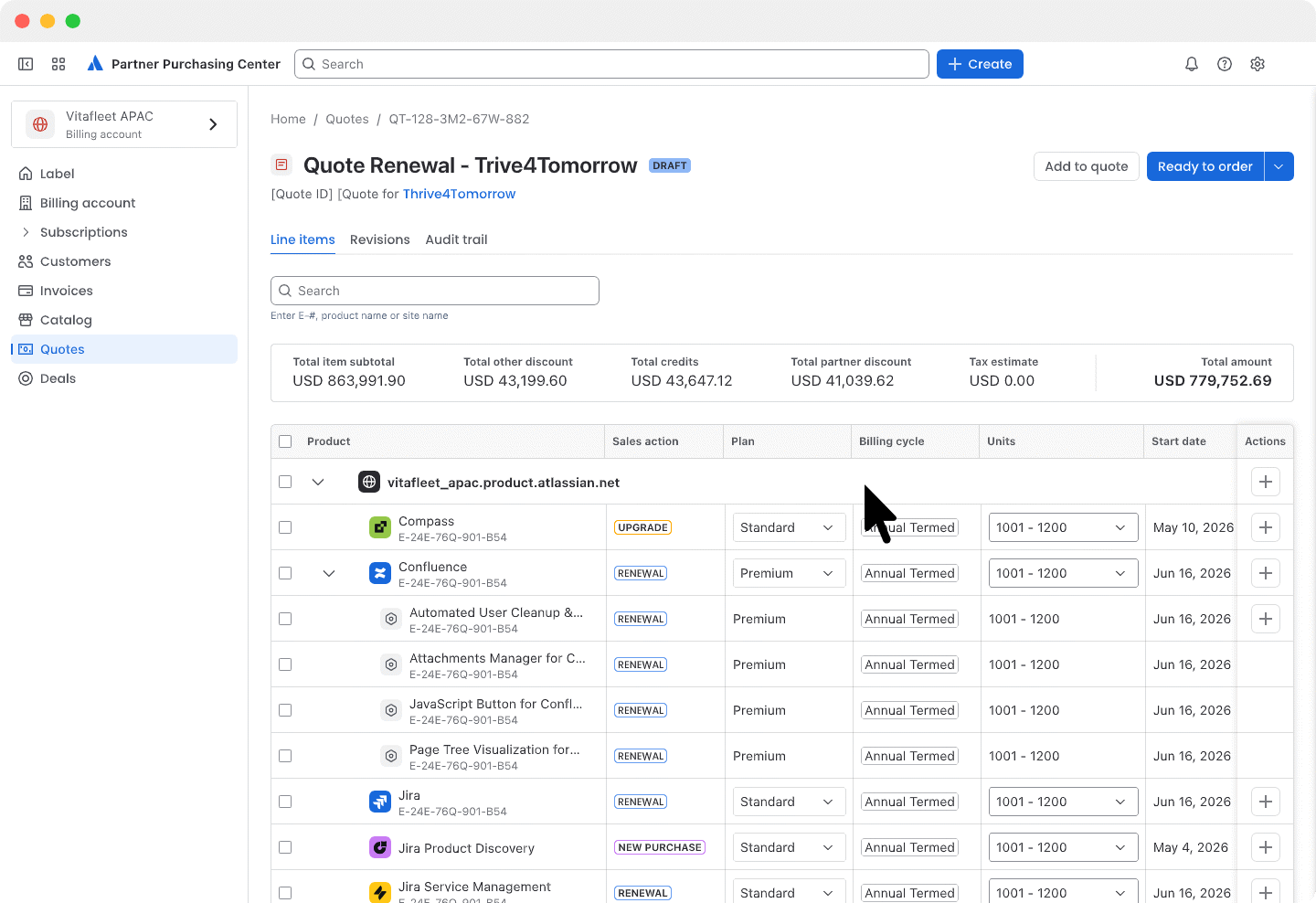The height and width of the screenshot is (903, 1316).
Task: Click plus action for Automated User Cleanup
Action: (1266, 619)
